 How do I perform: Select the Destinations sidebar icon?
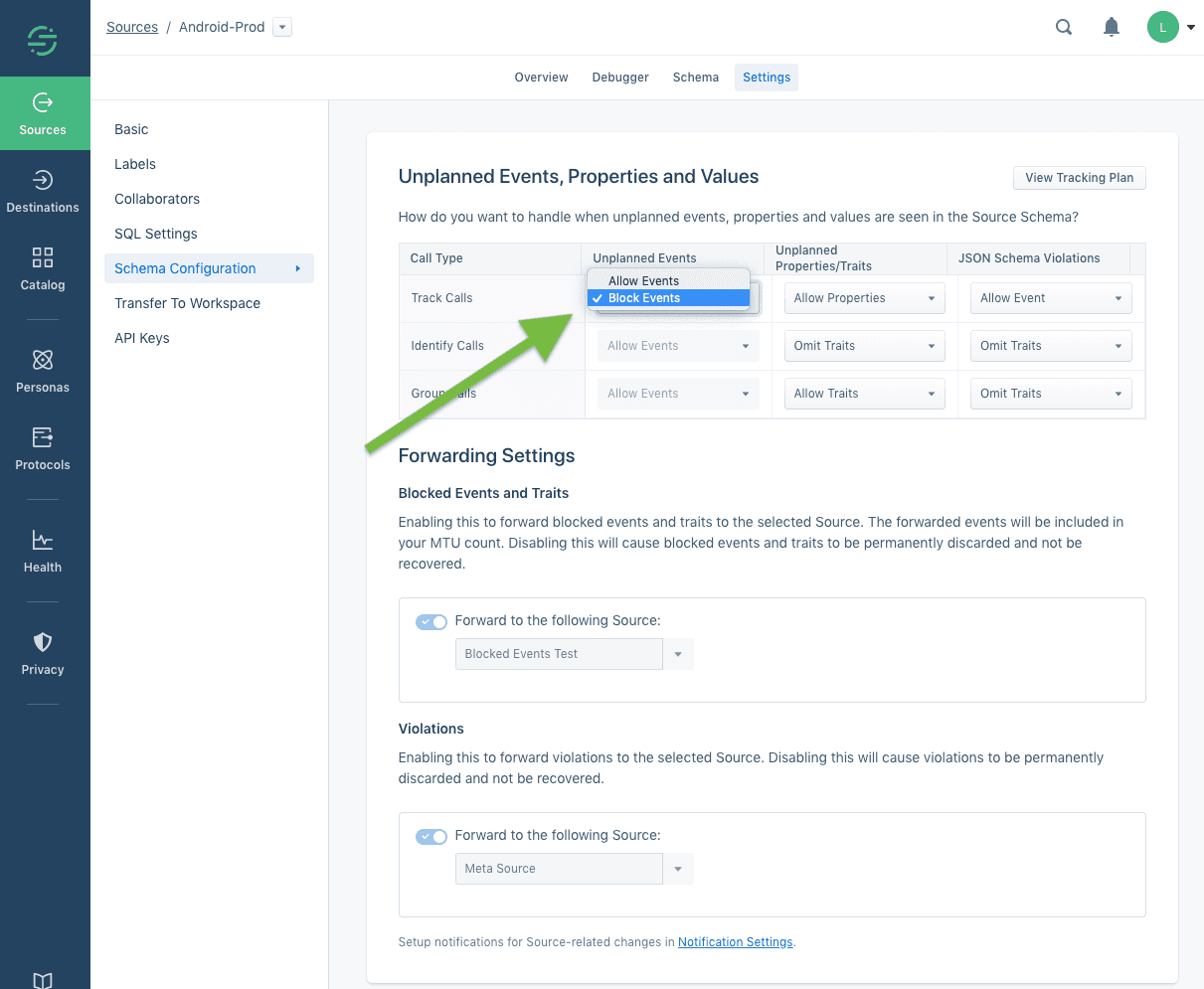tap(42, 192)
